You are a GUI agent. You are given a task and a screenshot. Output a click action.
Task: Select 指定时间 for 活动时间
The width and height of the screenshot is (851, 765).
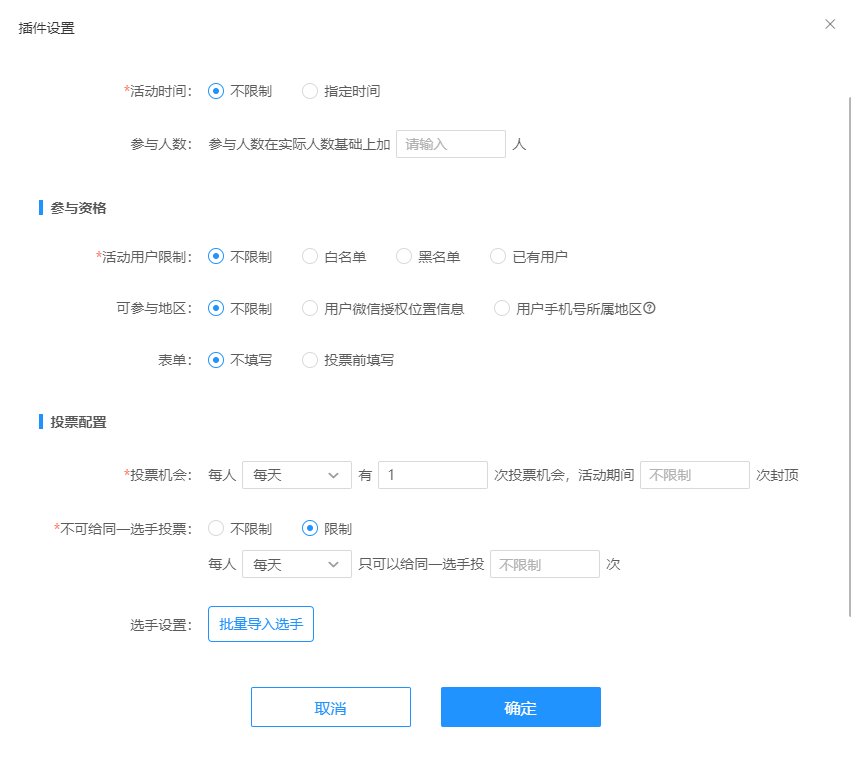[310, 91]
